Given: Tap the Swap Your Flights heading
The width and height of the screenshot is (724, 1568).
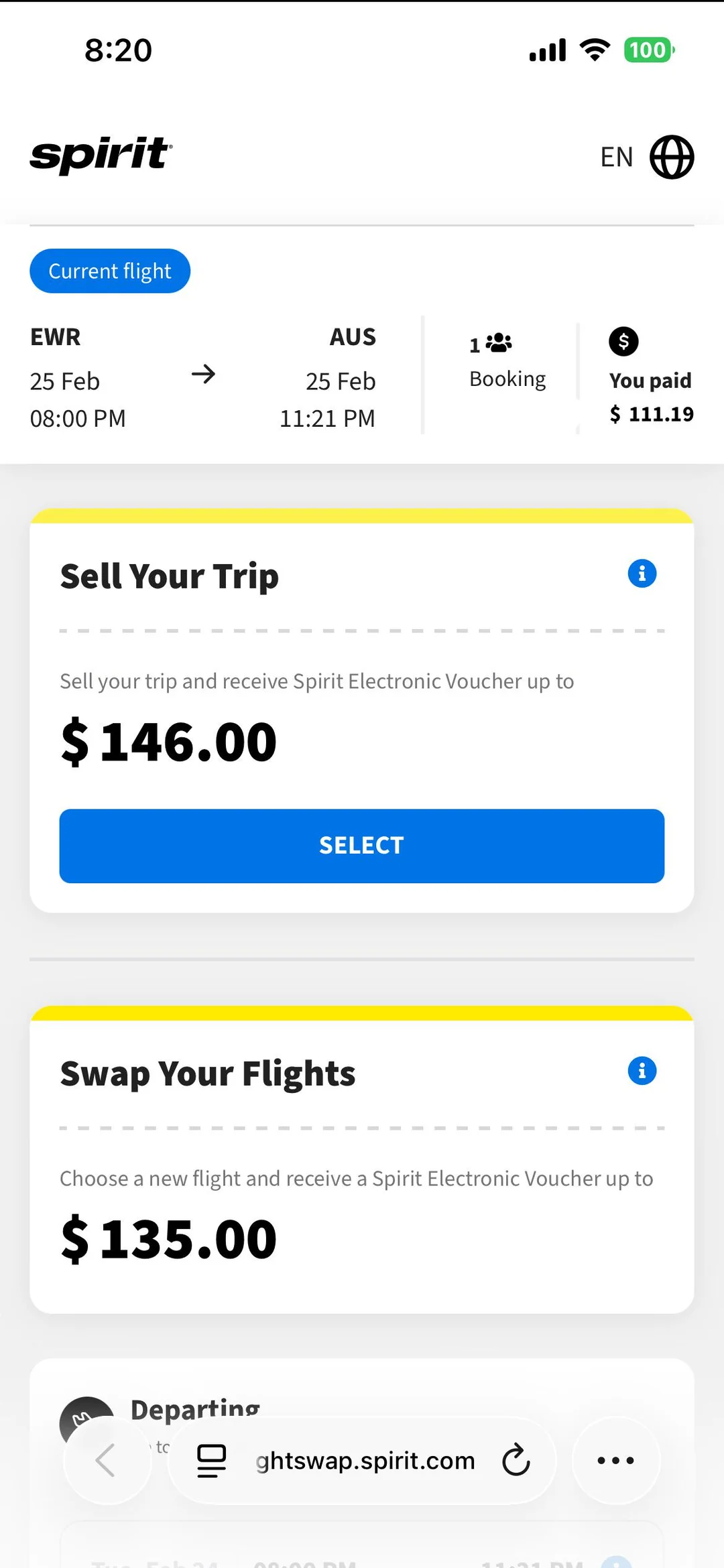Looking at the screenshot, I should (x=208, y=1073).
